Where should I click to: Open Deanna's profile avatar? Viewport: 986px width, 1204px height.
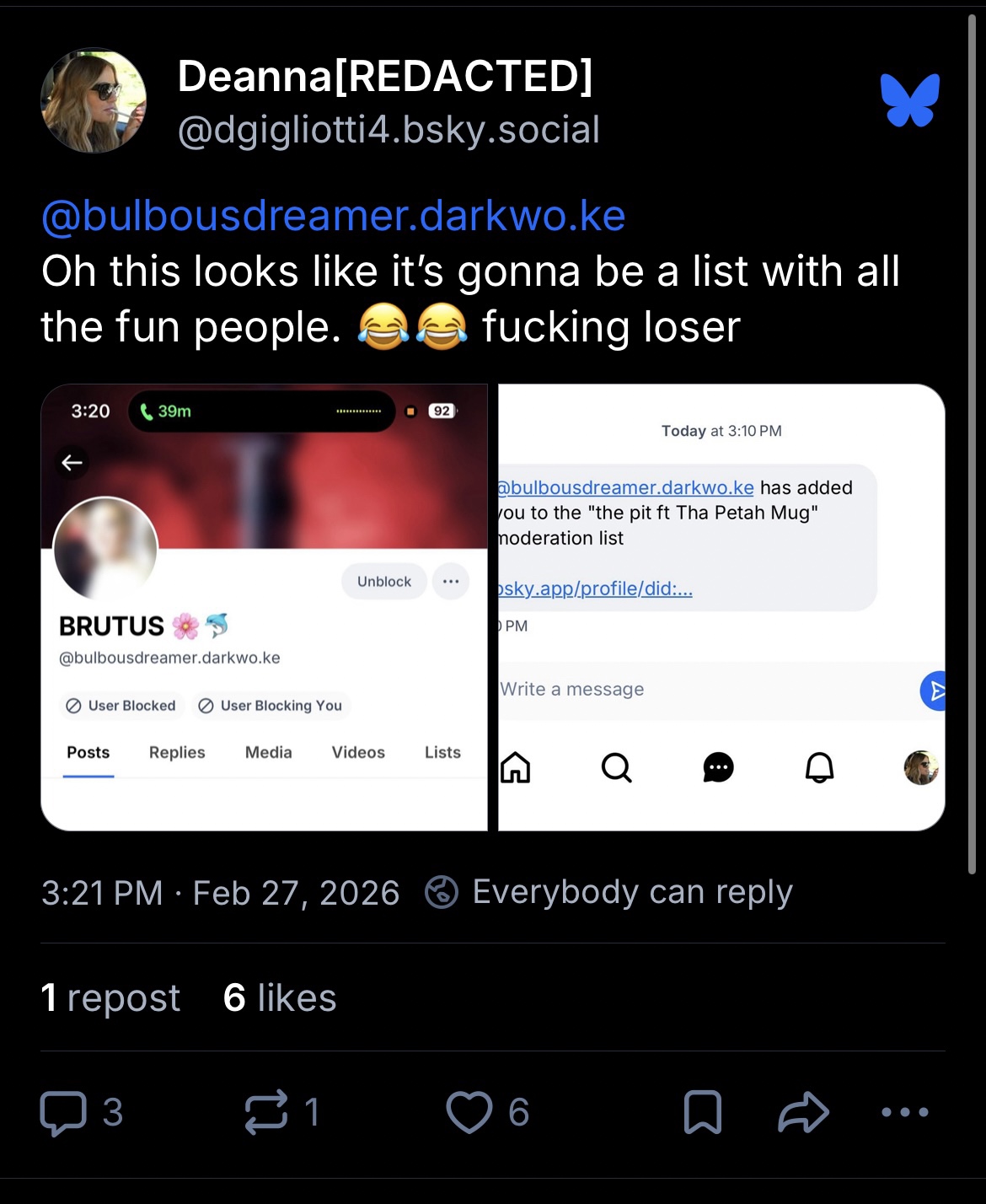click(94, 101)
